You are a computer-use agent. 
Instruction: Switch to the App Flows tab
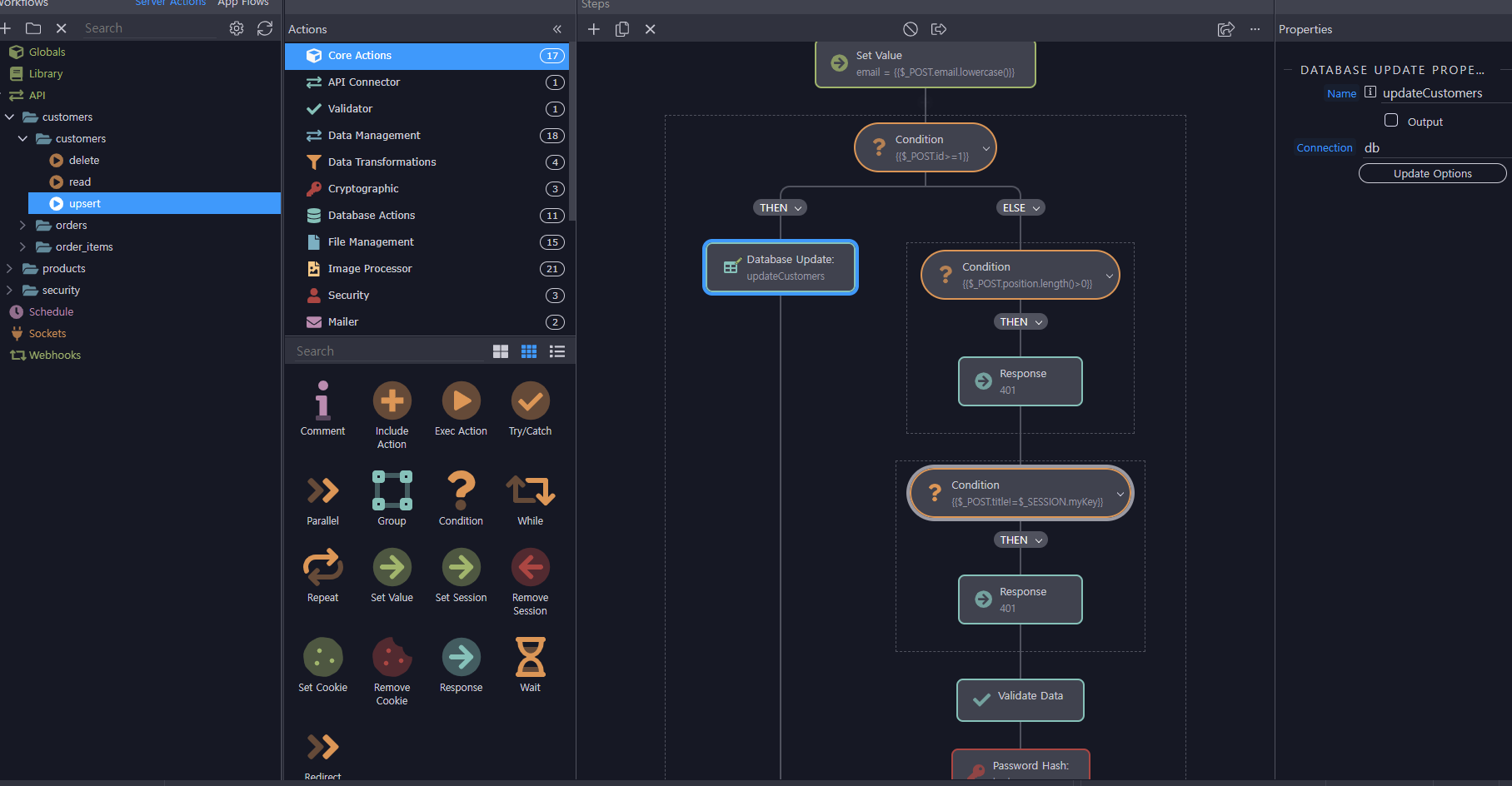(243, 3)
